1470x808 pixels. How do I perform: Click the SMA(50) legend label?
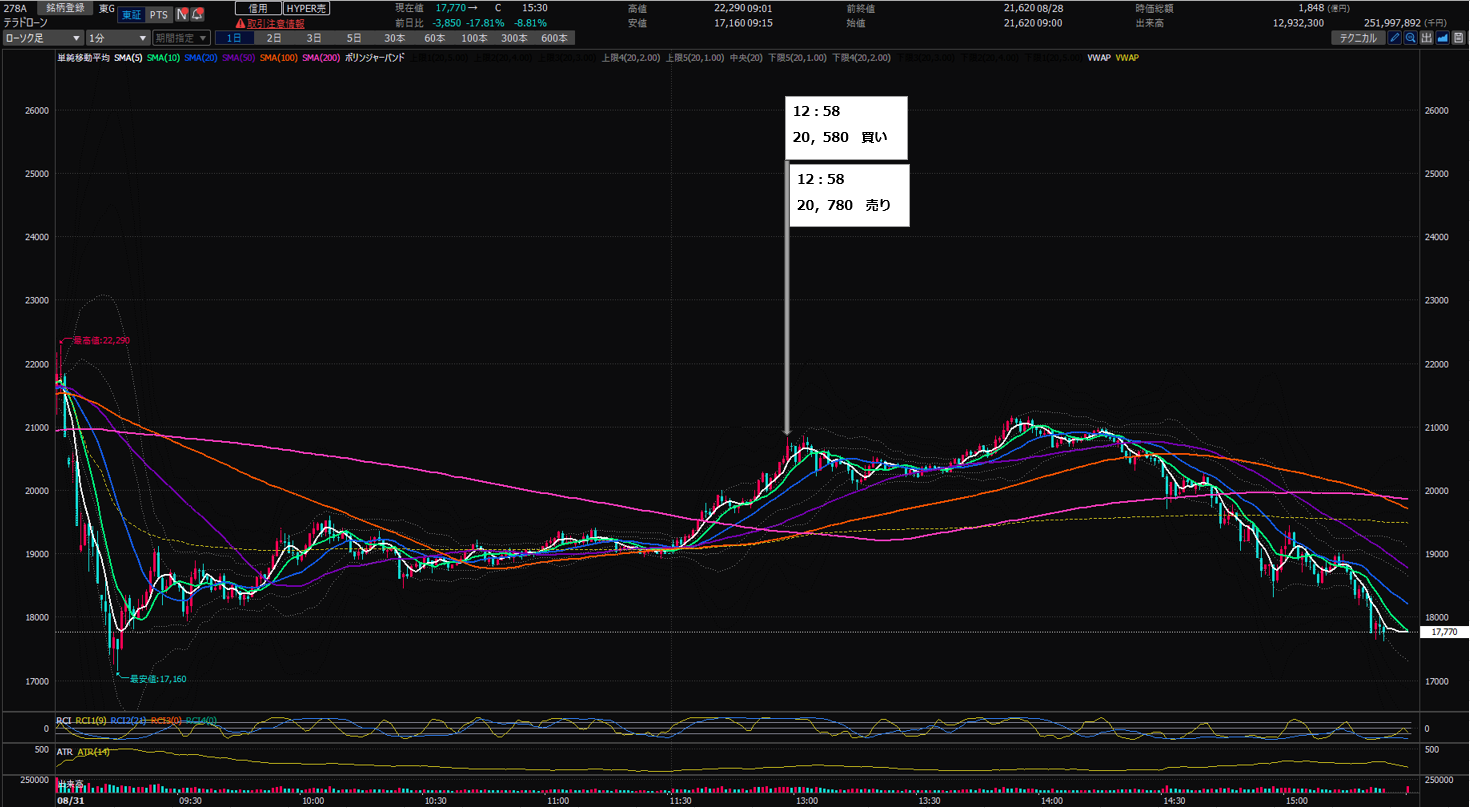239,58
